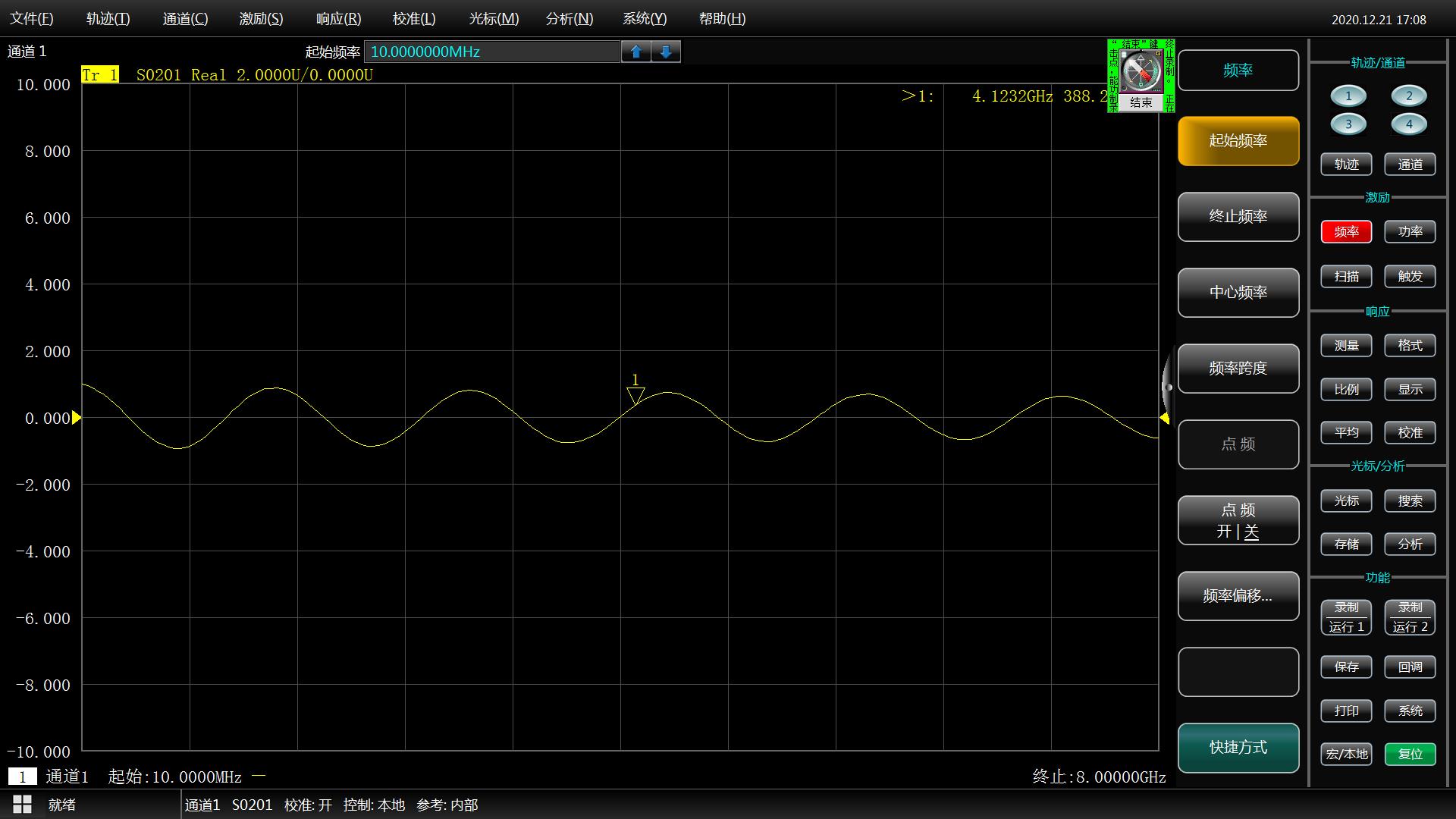Click the 回调 recall button
Image resolution: width=1456 pixels, height=819 pixels.
1410,667
